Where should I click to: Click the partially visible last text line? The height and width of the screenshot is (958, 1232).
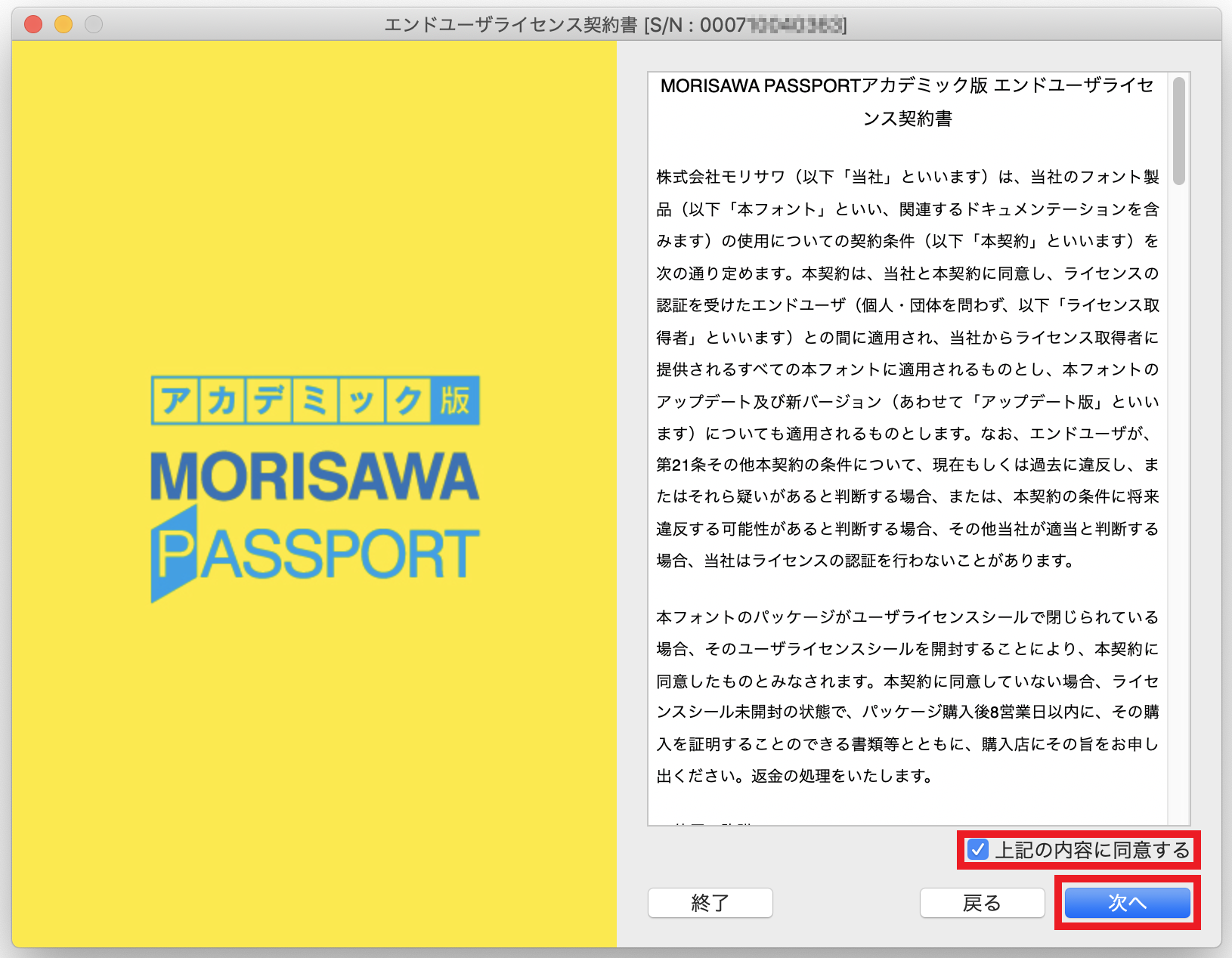point(703,822)
